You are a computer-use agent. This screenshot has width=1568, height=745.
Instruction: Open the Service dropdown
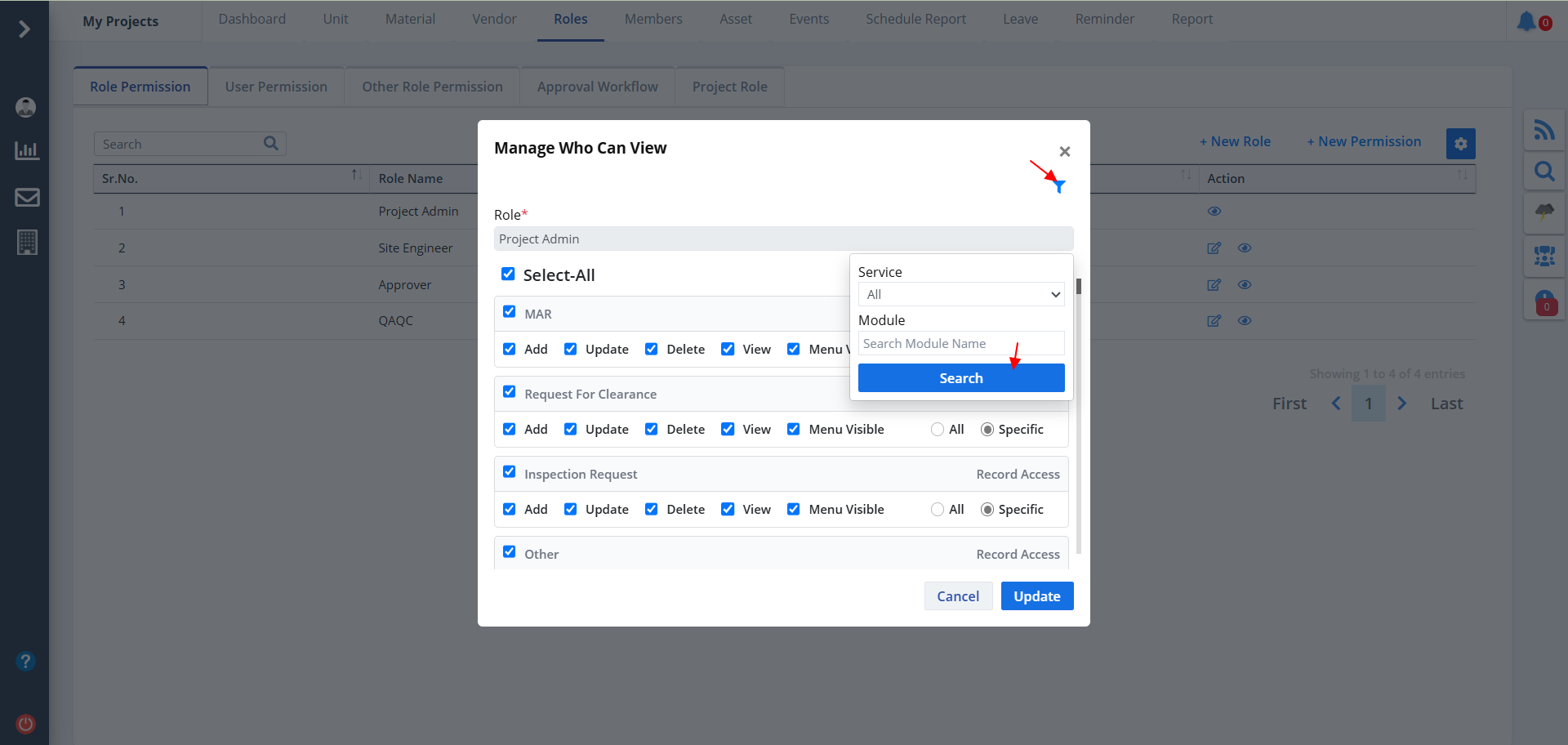(960, 295)
